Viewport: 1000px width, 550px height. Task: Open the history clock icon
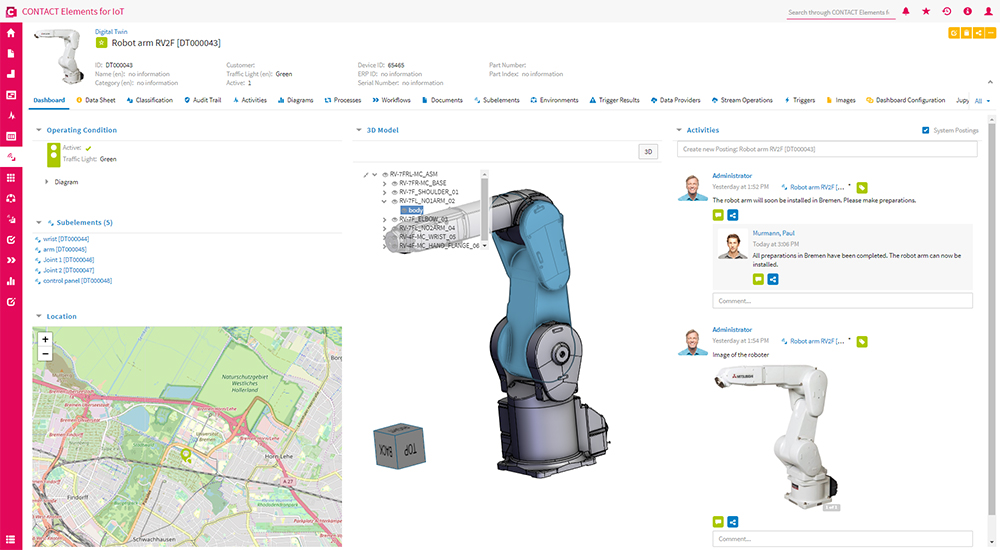click(x=947, y=11)
